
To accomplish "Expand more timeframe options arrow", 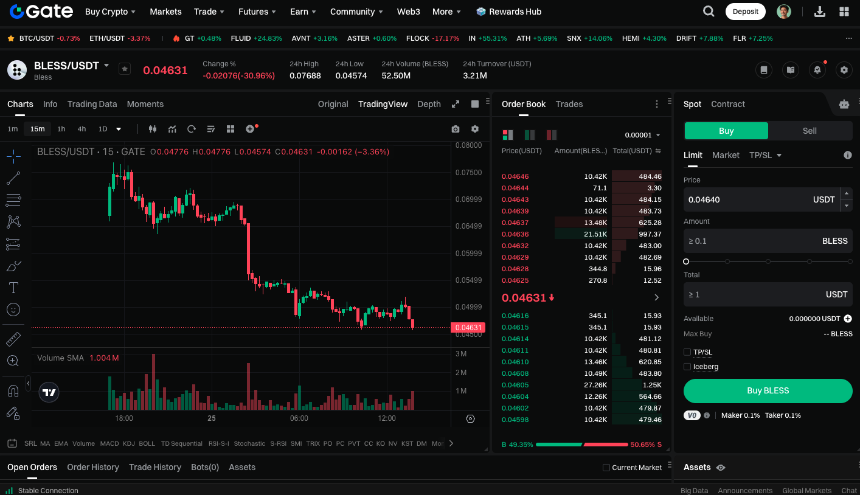I will (x=118, y=129).
